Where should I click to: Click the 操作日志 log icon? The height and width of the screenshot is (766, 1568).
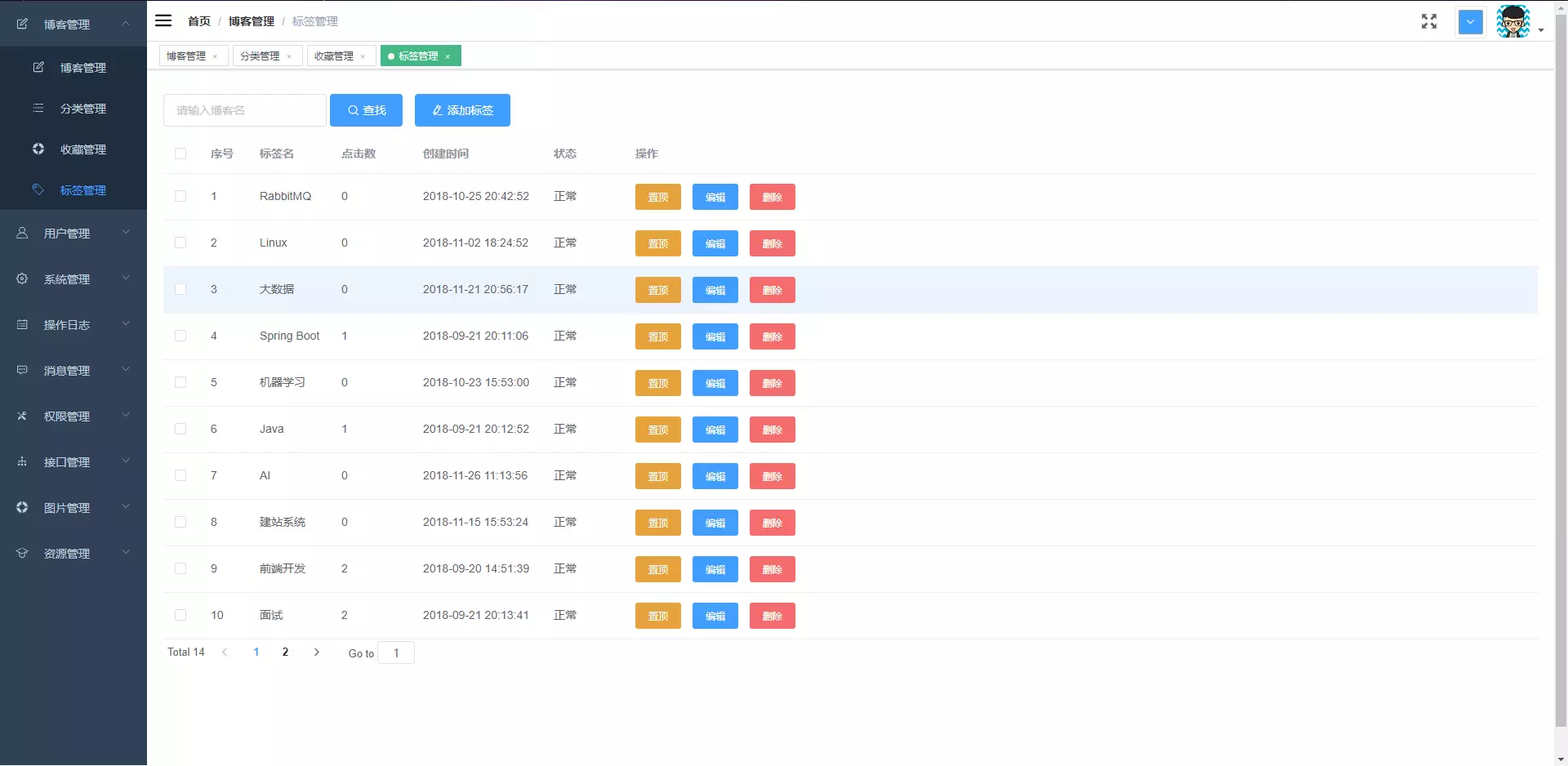coord(22,324)
